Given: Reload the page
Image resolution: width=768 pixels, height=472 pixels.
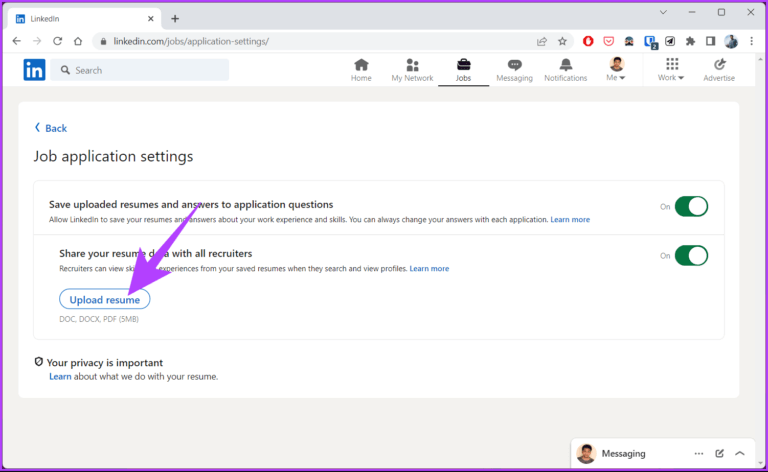Looking at the screenshot, I should pos(58,41).
